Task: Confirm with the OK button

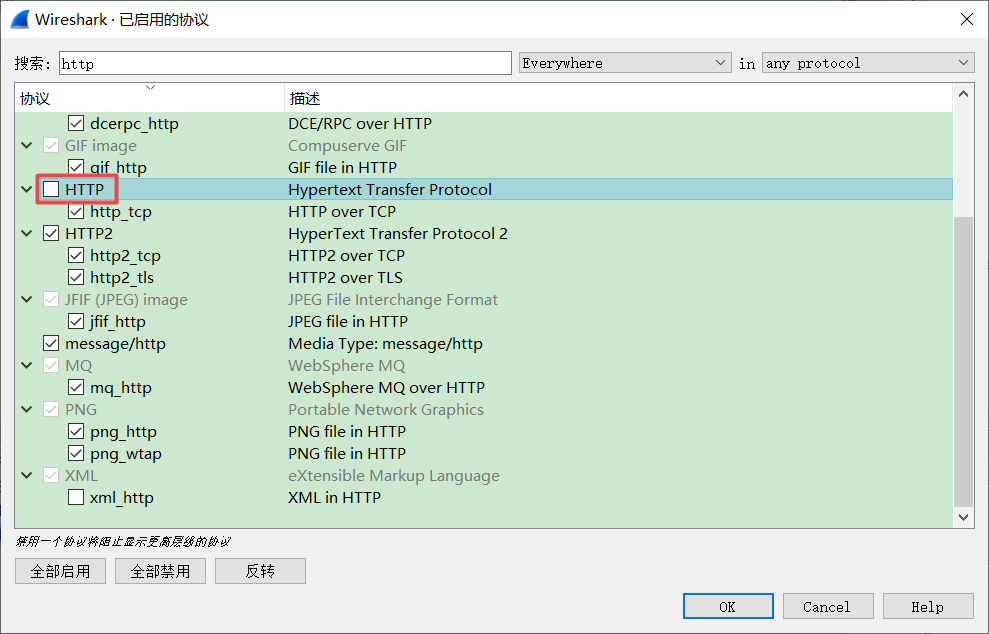Action: 728,606
